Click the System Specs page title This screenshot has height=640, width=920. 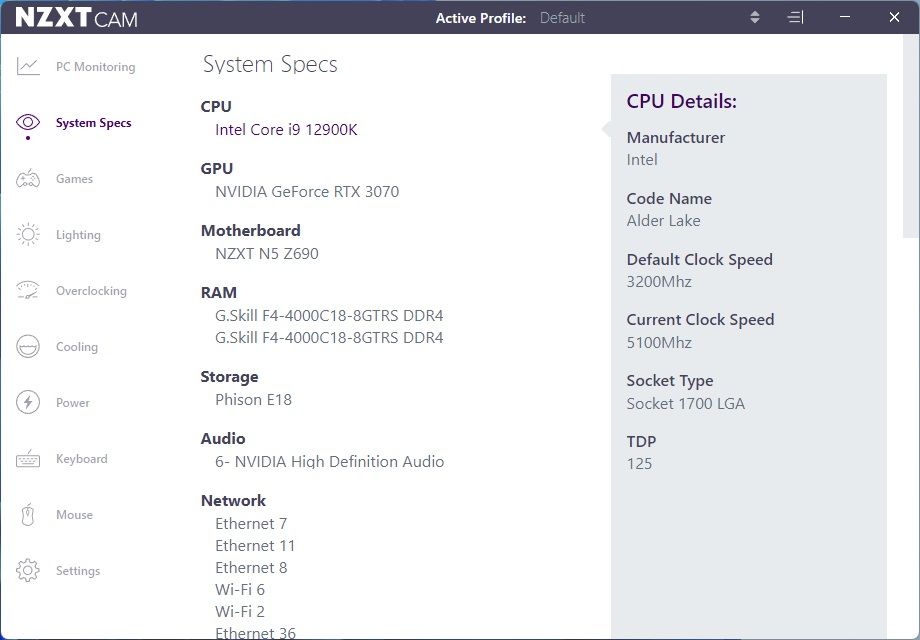pos(270,65)
